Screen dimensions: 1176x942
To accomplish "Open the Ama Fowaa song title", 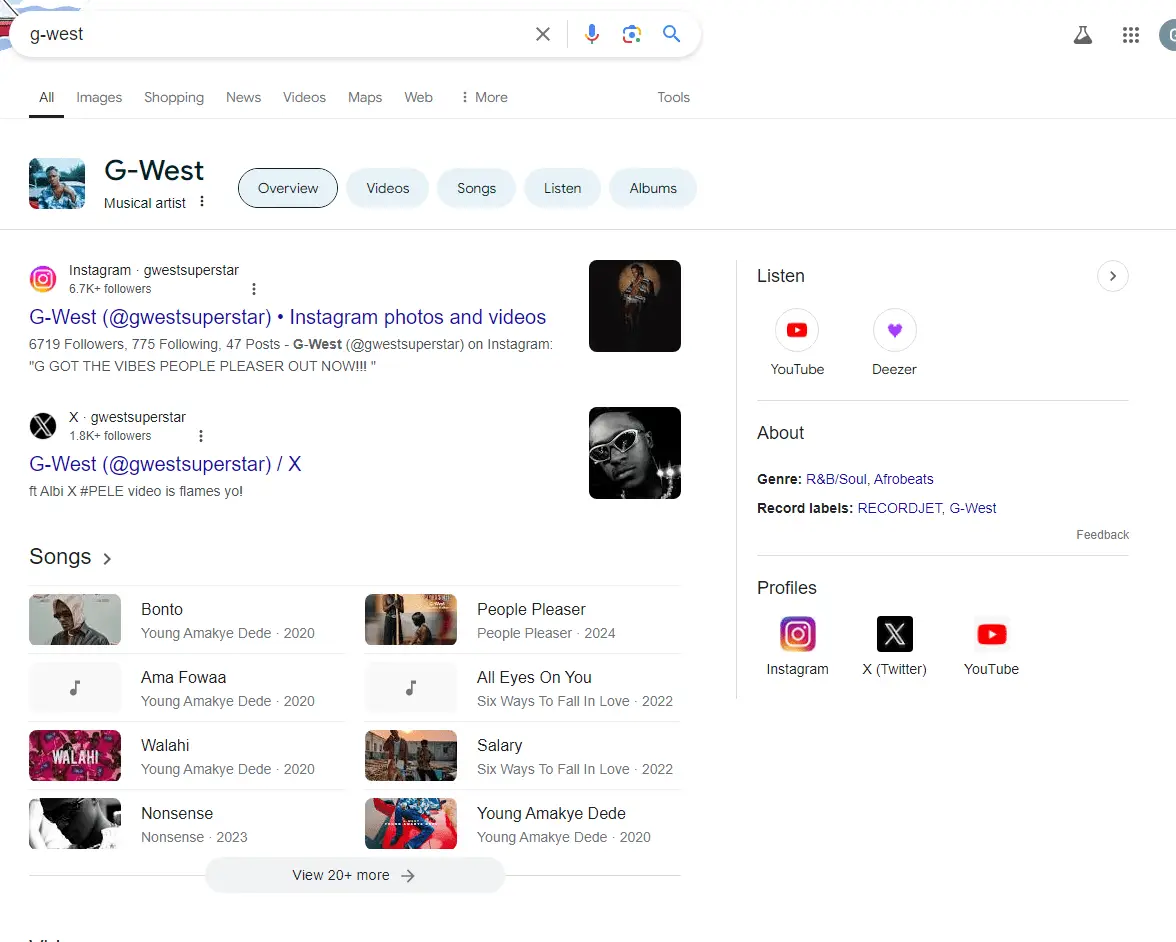I will [184, 678].
